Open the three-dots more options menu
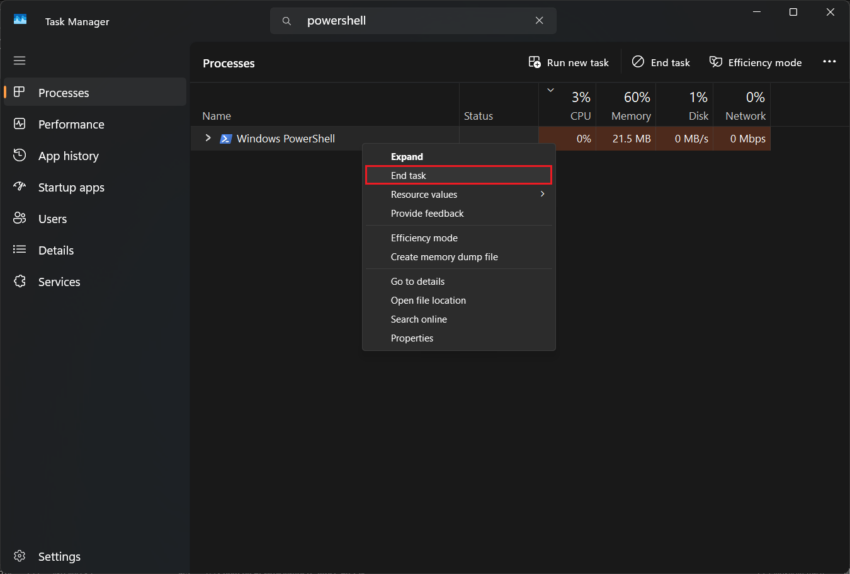 [829, 62]
